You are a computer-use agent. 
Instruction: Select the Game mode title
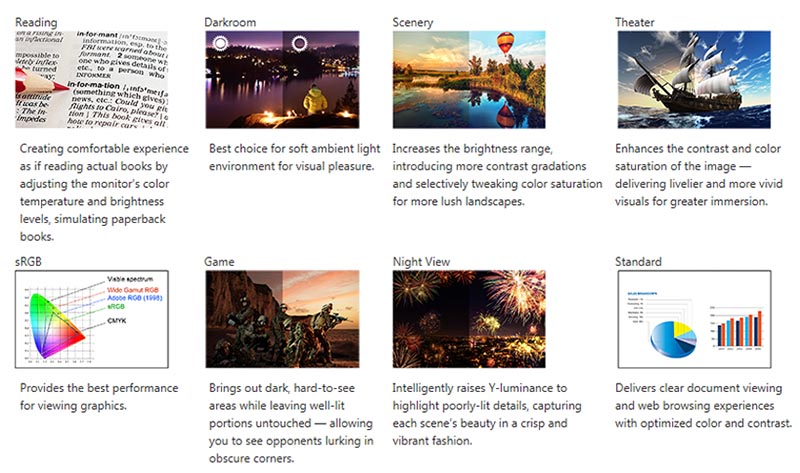(x=220, y=262)
